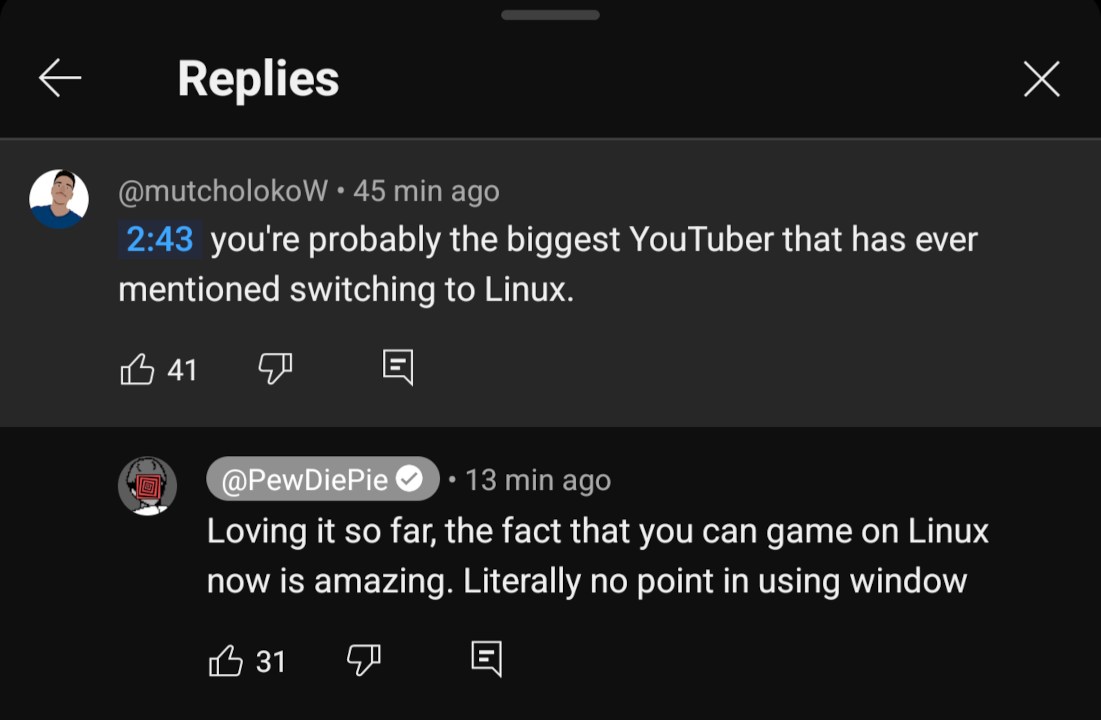Go back using the left arrow
The width and height of the screenshot is (1101, 720).
[x=59, y=78]
